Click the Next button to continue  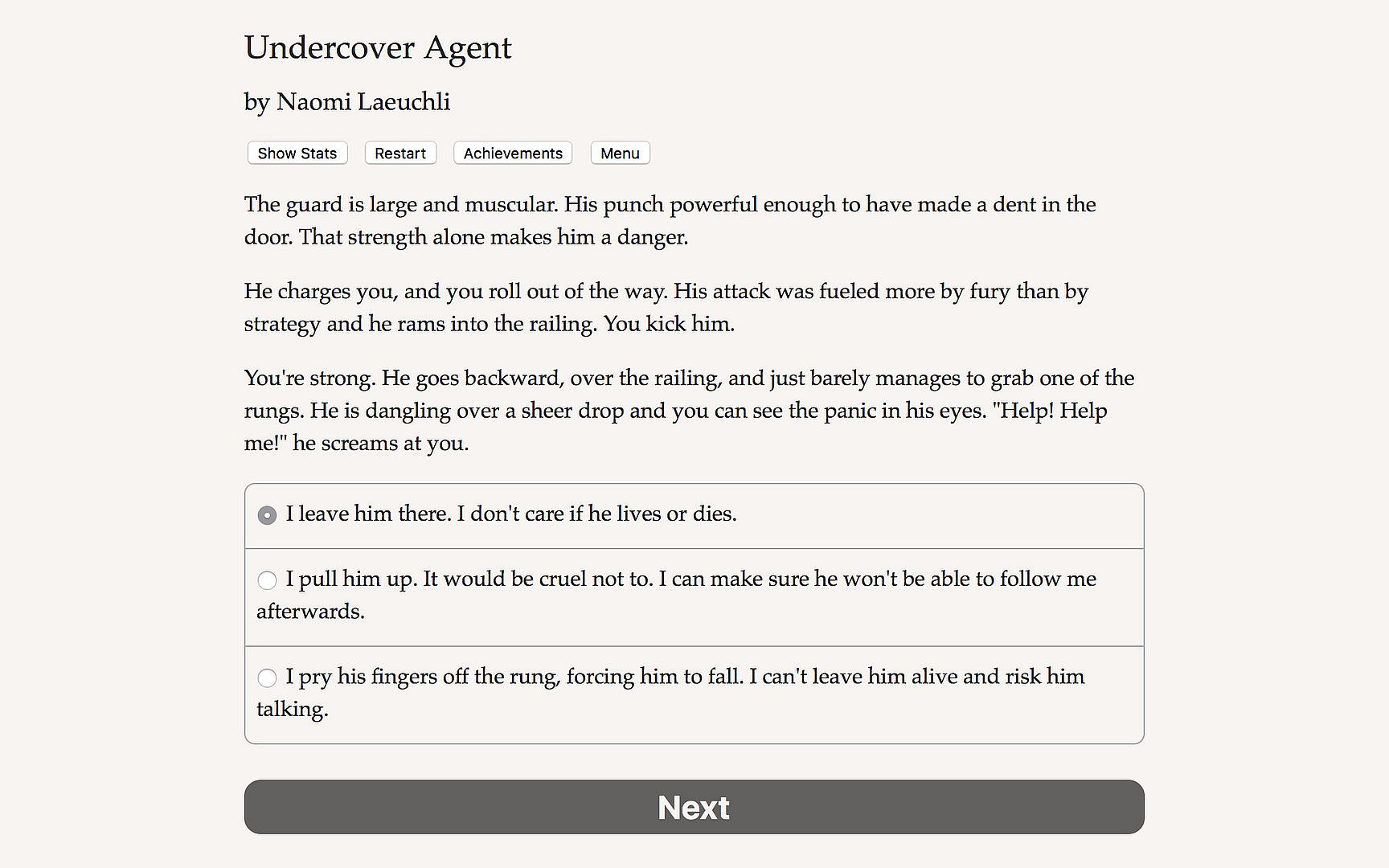(694, 807)
